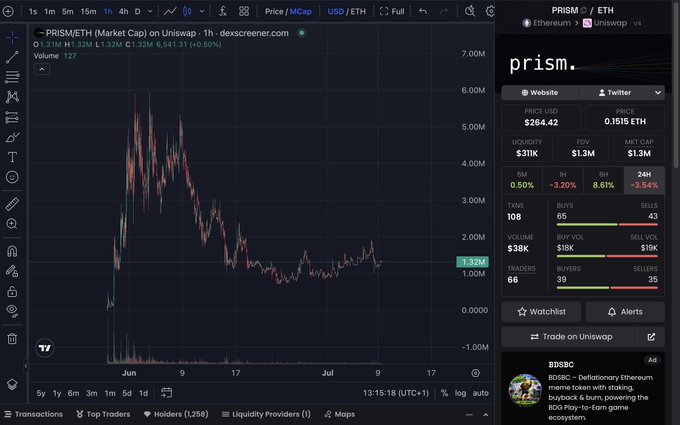Open the Maps tab
This screenshot has width=680, height=425.
point(340,414)
